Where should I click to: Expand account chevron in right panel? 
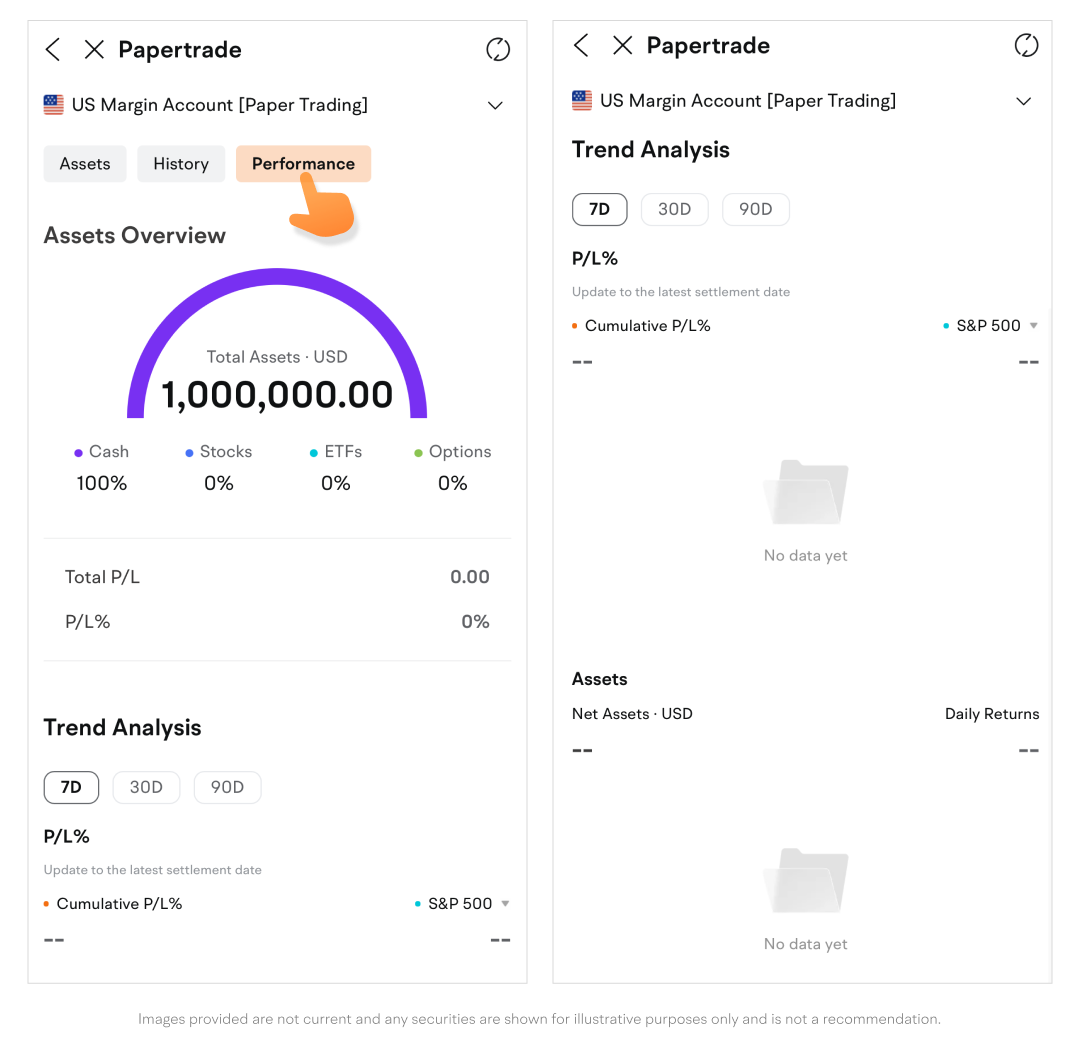coord(1023,101)
